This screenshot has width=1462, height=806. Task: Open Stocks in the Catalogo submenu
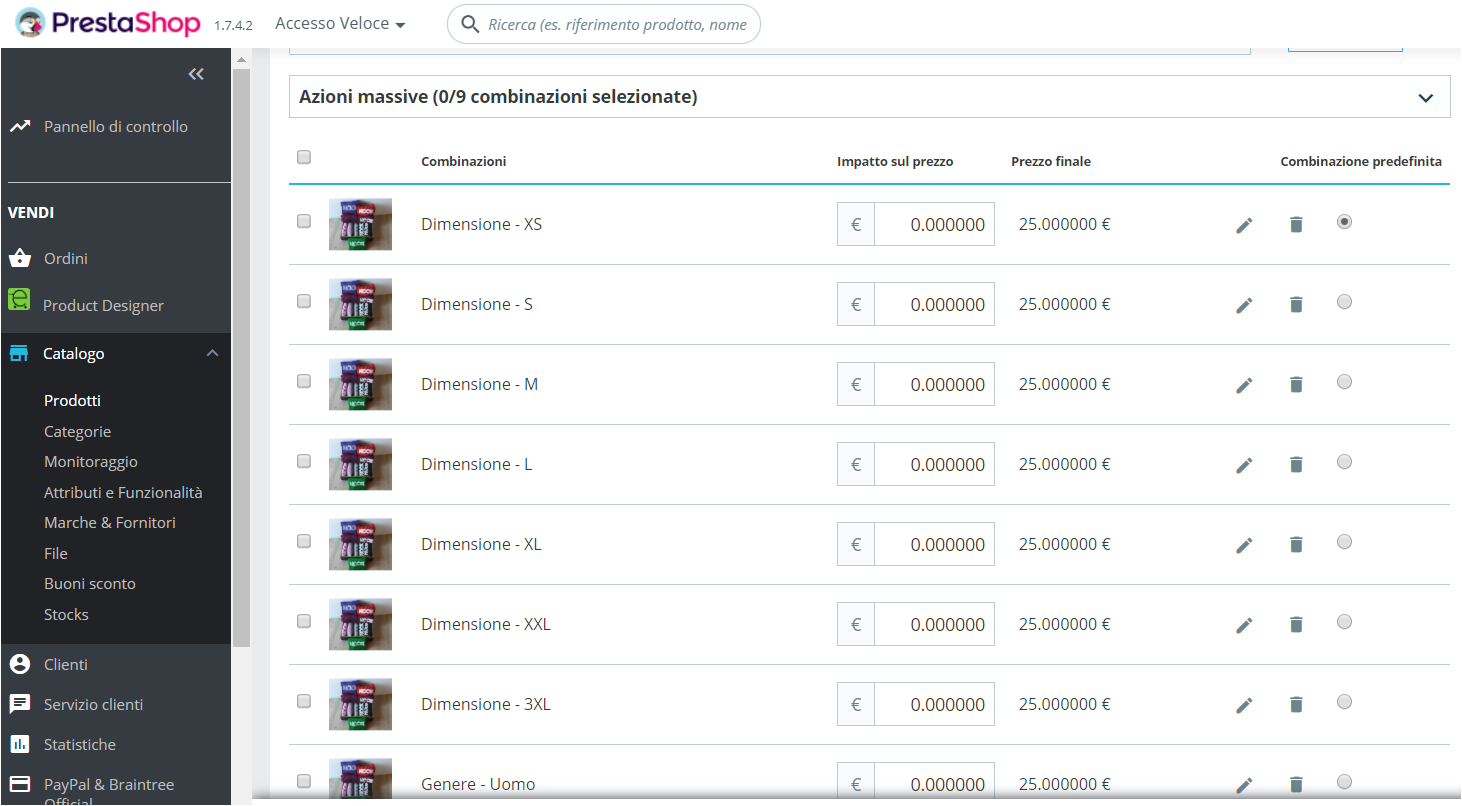pyautogui.click(x=66, y=614)
